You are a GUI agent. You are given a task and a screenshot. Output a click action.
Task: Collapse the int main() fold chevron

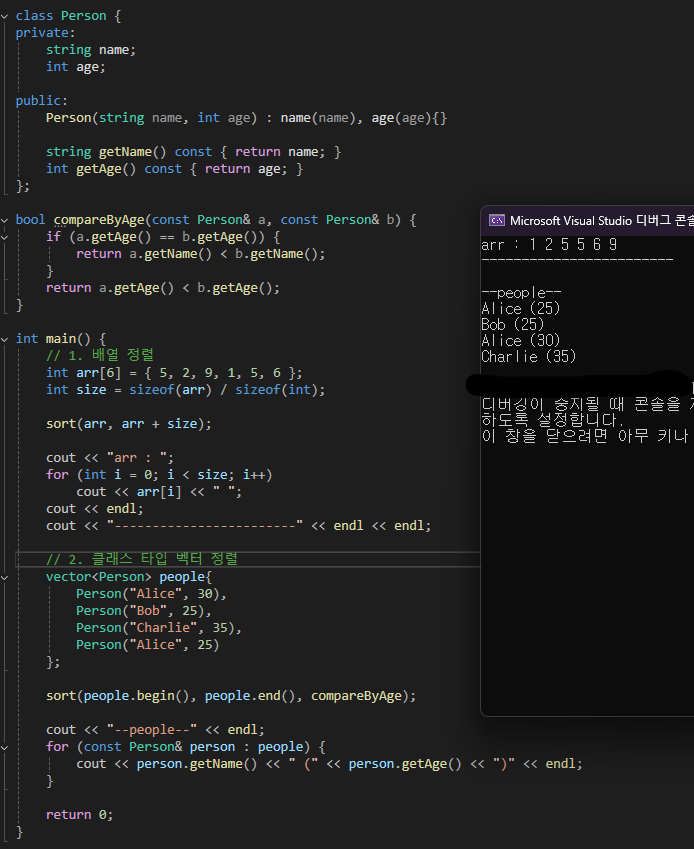[4, 339]
